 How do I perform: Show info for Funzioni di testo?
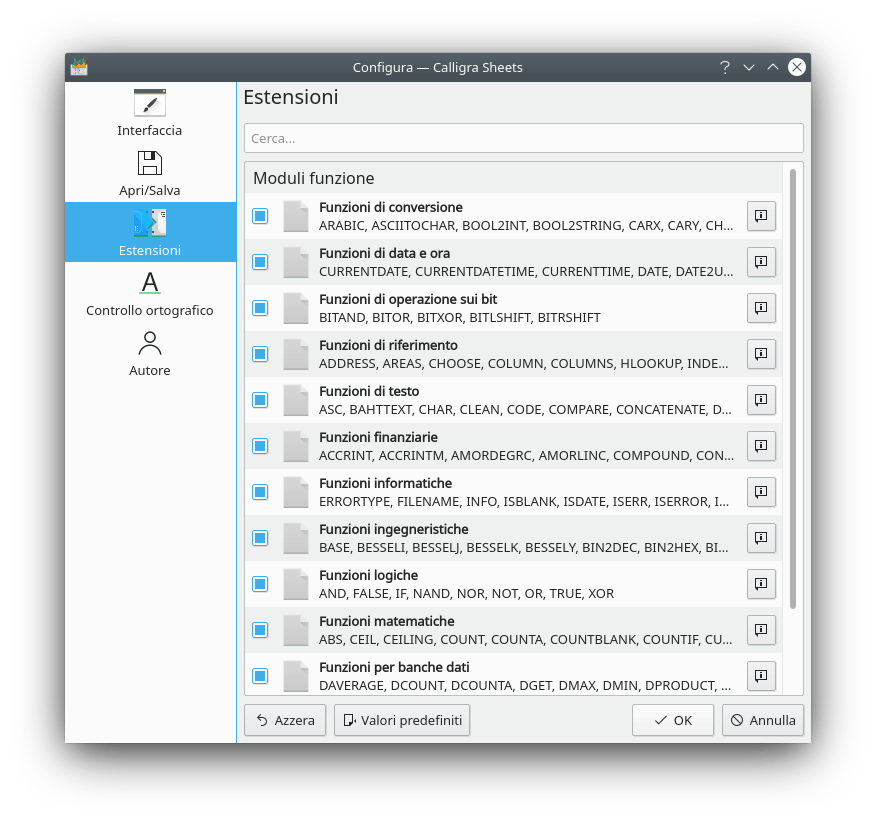point(761,400)
